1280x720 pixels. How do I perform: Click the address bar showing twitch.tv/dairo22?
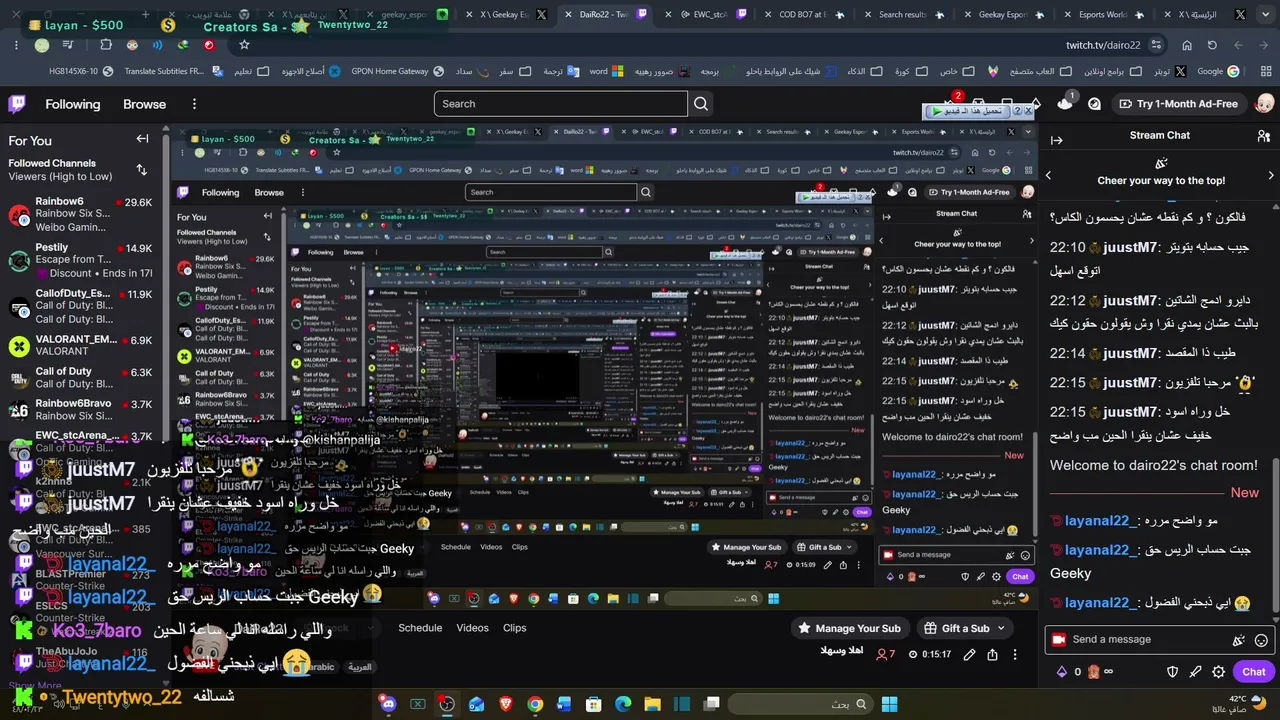1103,45
